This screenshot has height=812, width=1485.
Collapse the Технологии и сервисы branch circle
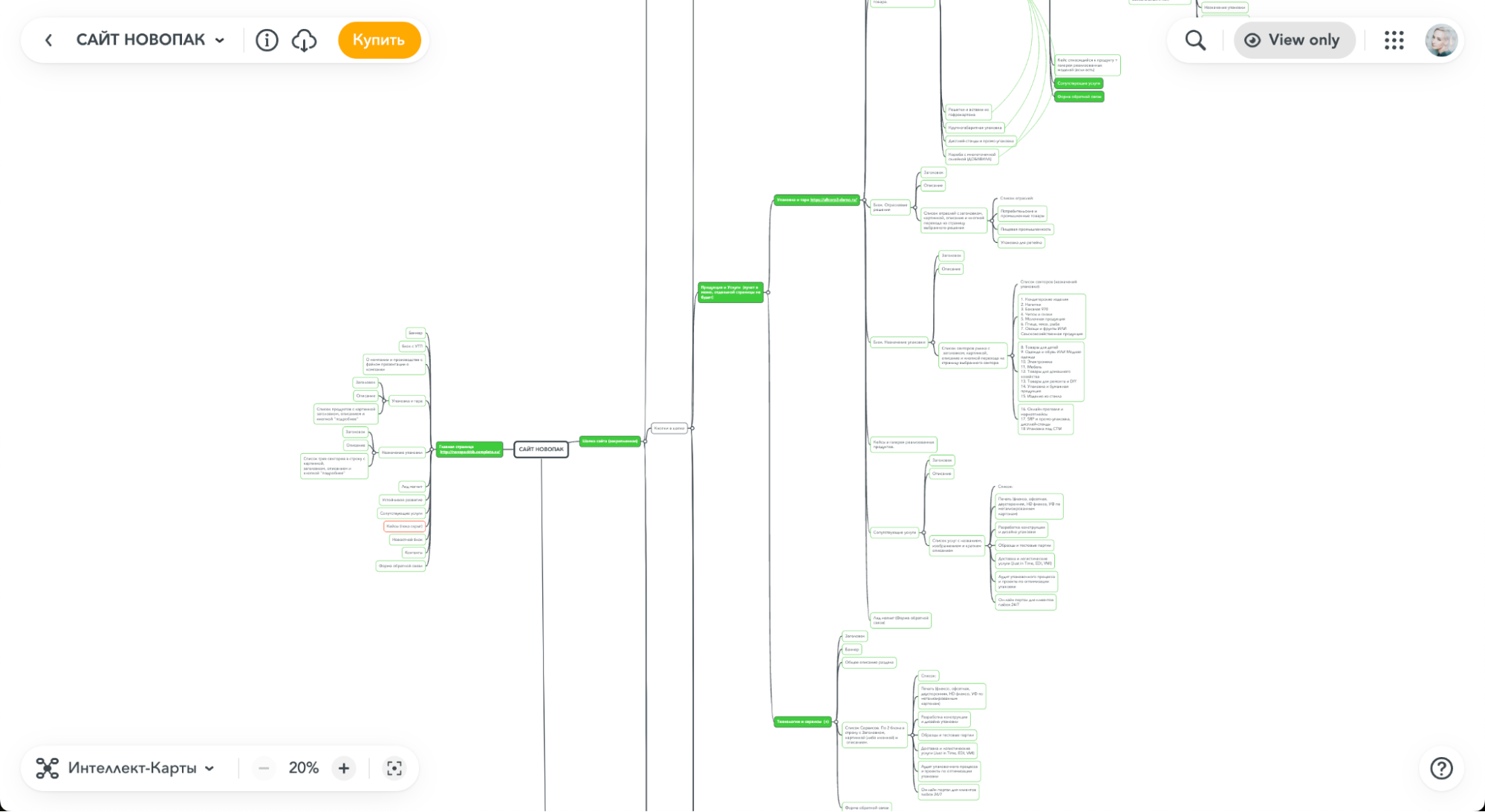click(835, 721)
